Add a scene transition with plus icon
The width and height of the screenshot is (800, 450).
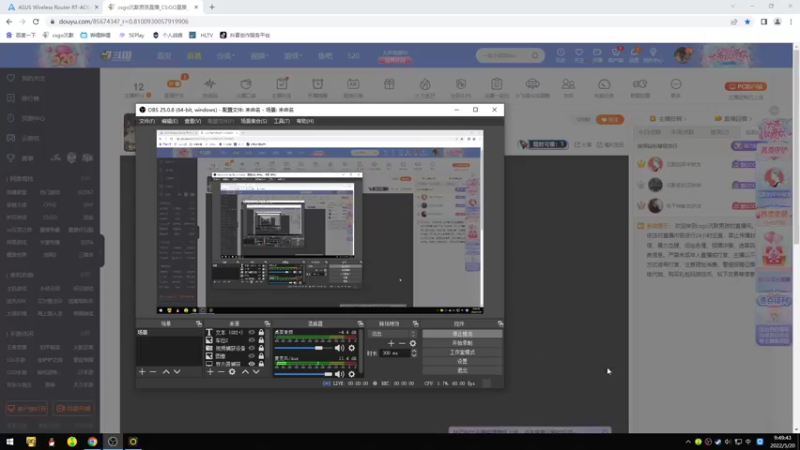[x=391, y=343]
